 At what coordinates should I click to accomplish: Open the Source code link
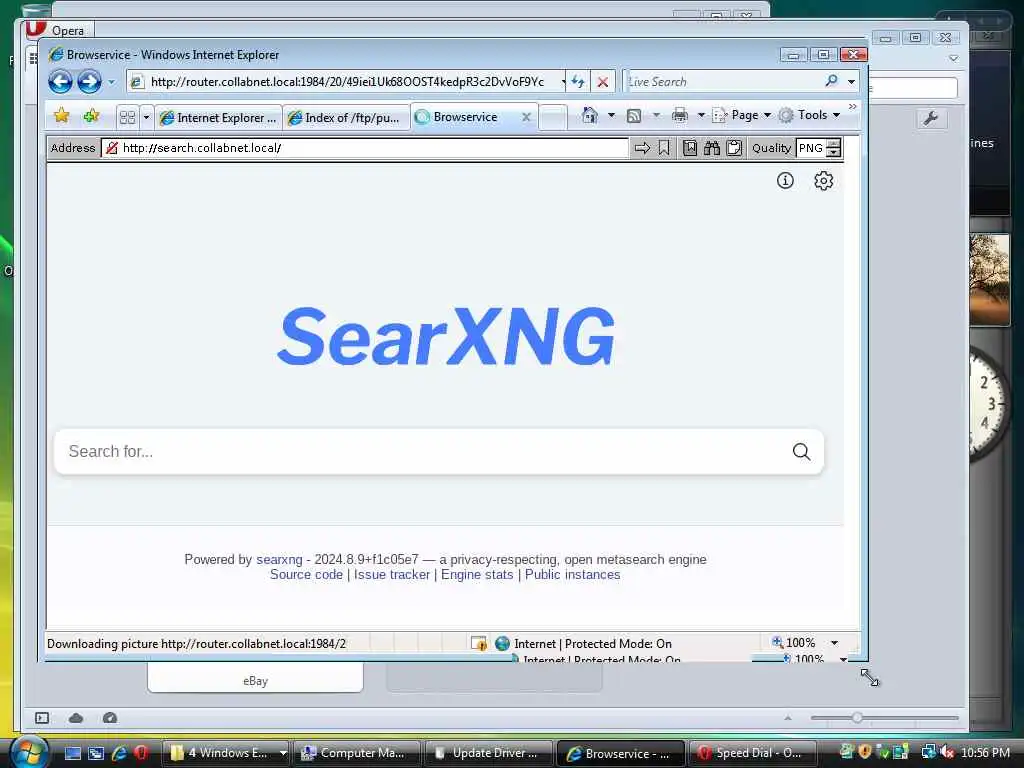pos(306,575)
